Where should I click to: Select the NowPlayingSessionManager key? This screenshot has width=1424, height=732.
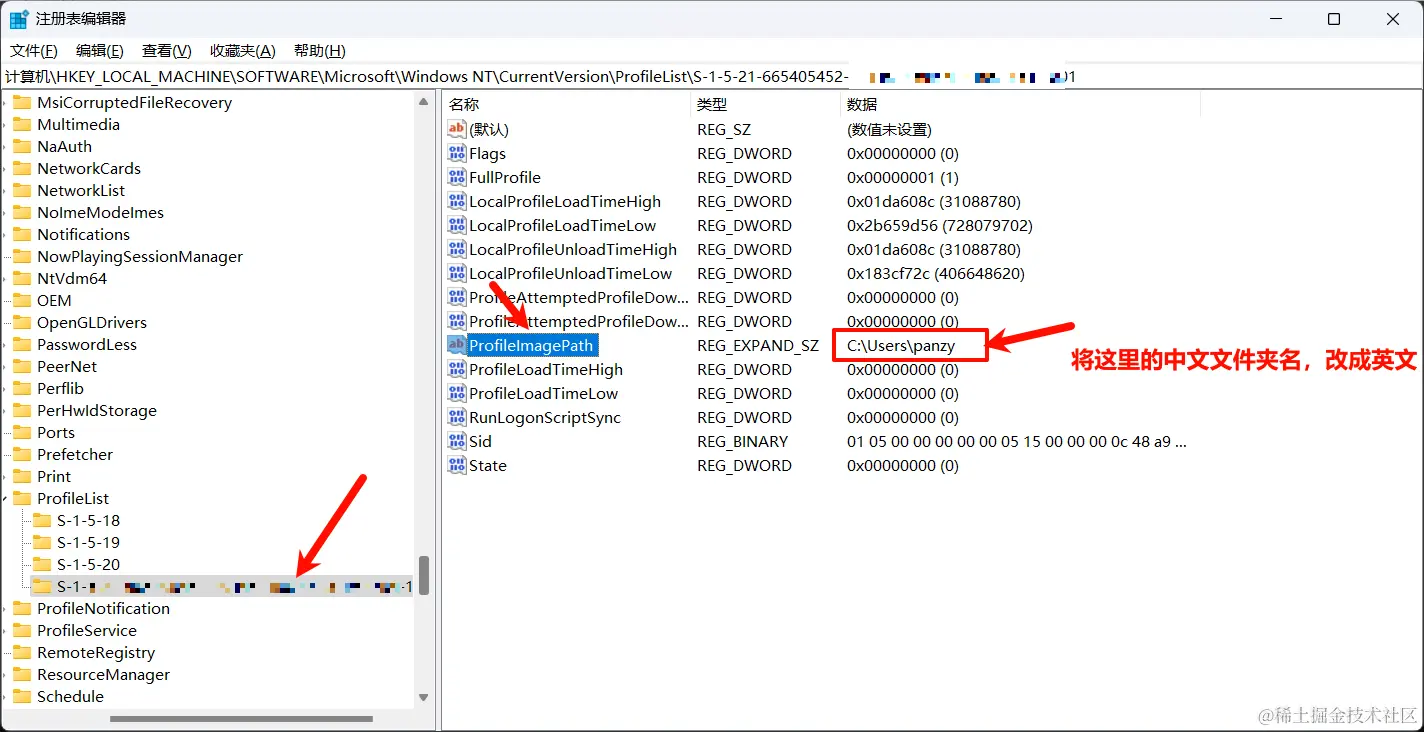[x=140, y=256]
